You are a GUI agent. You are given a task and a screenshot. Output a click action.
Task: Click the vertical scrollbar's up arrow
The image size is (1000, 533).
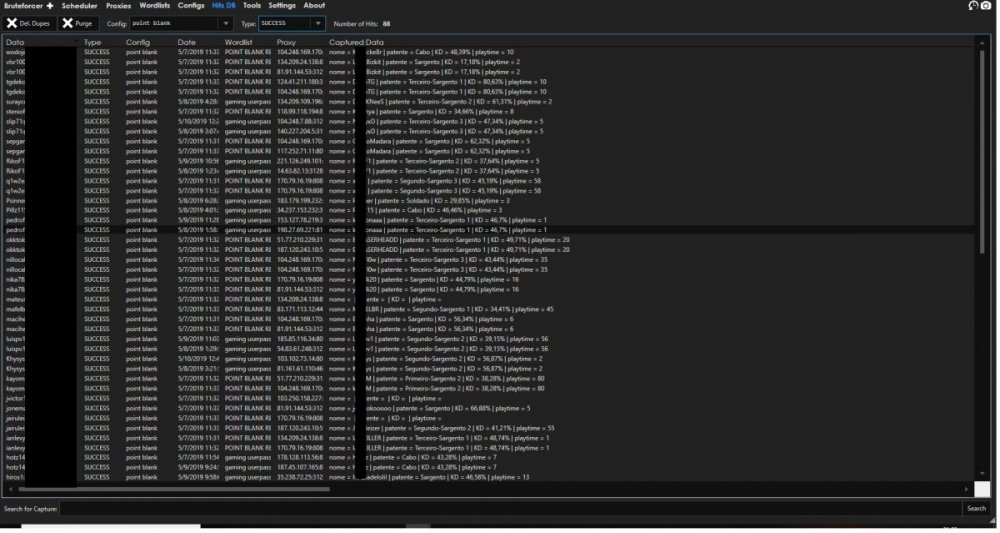coord(982,44)
